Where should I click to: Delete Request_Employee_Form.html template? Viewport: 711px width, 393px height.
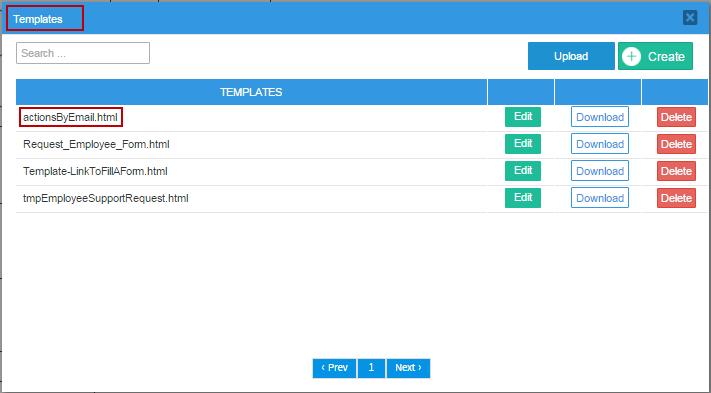676,144
